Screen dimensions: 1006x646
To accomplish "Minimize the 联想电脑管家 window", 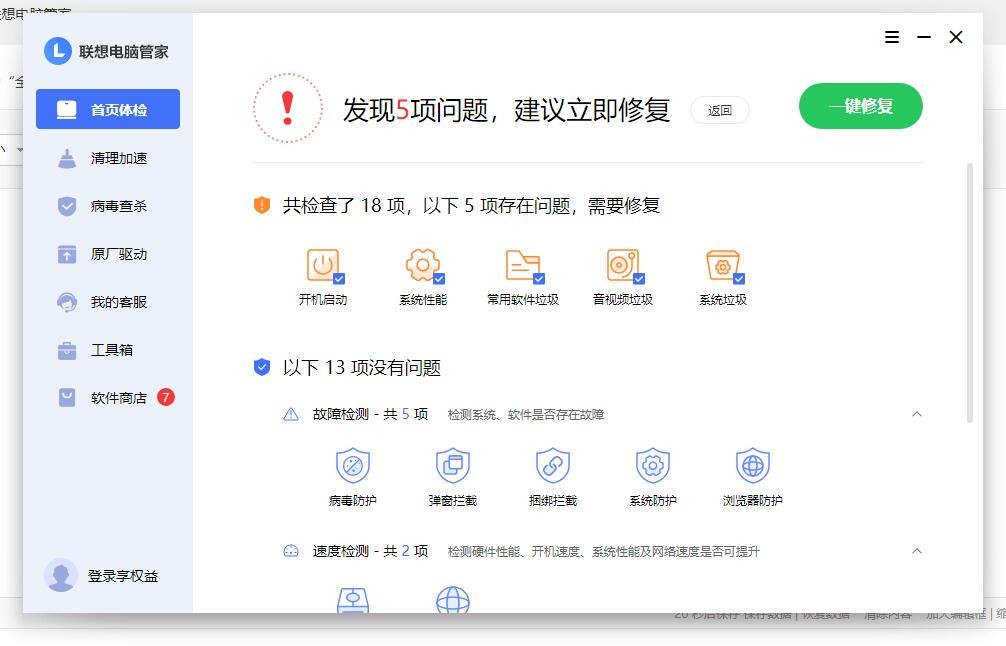I will pos(924,37).
